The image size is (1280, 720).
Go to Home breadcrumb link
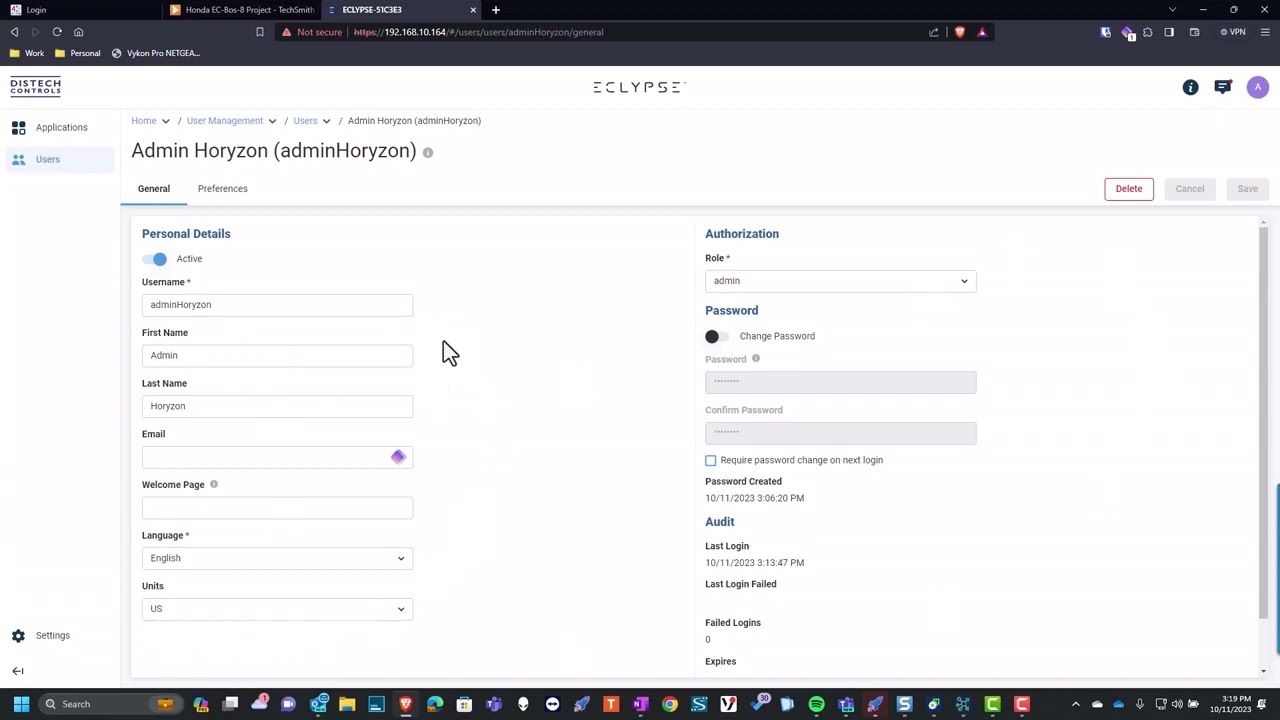click(144, 121)
